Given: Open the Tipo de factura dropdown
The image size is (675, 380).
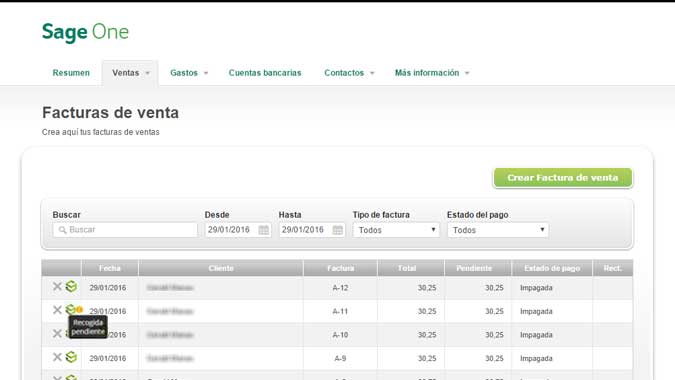Looking at the screenshot, I should pos(396,230).
